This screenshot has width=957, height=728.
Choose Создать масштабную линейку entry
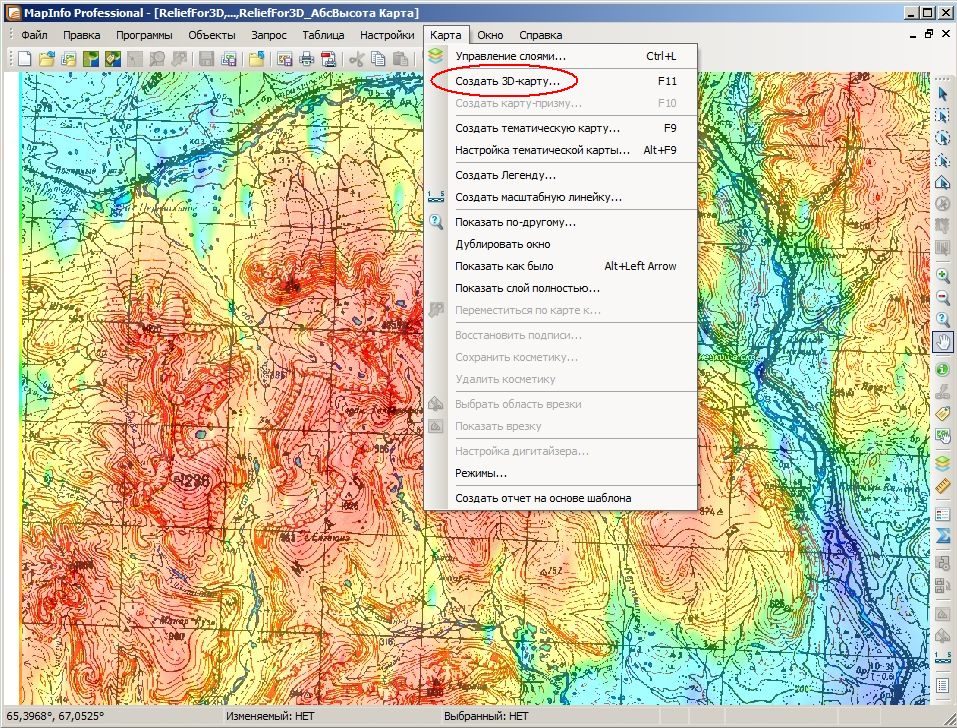point(561,197)
